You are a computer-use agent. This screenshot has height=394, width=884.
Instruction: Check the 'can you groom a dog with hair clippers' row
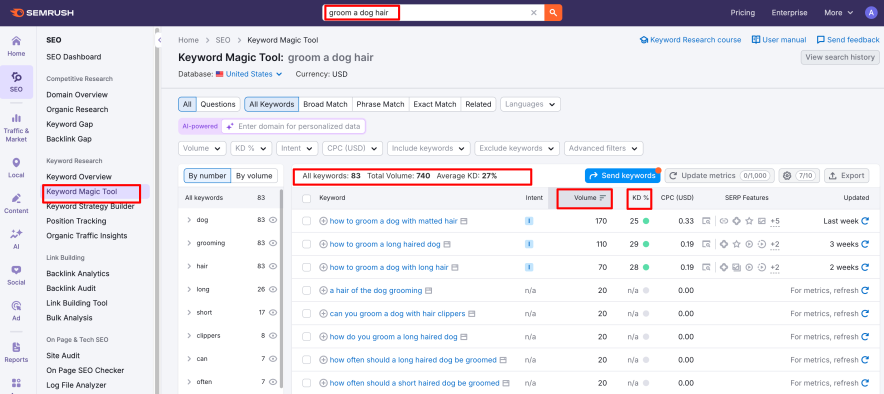click(x=307, y=313)
